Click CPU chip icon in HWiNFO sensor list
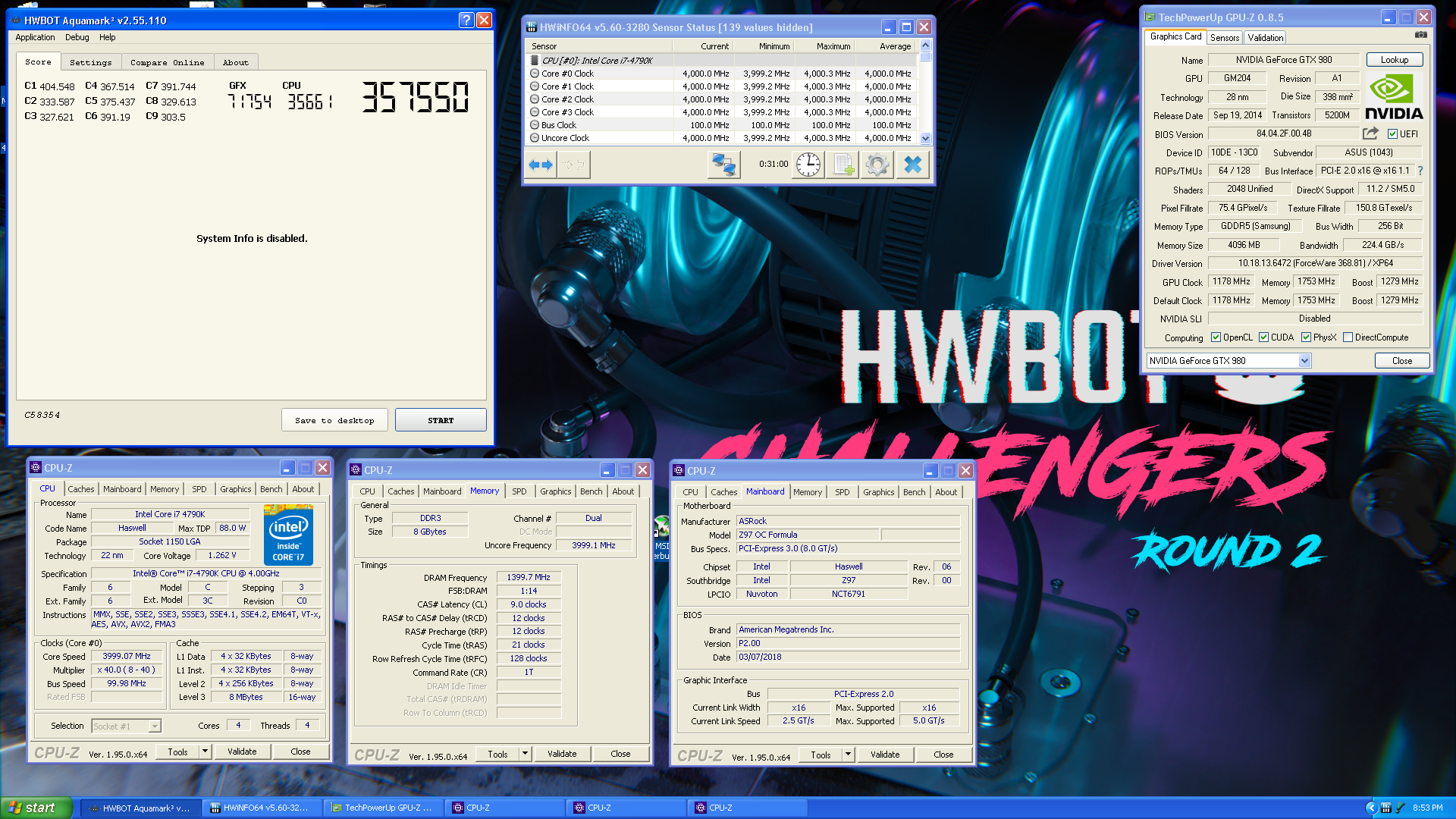Image resolution: width=1456 pixels, height=819 pixels. [x=535, y=61]
